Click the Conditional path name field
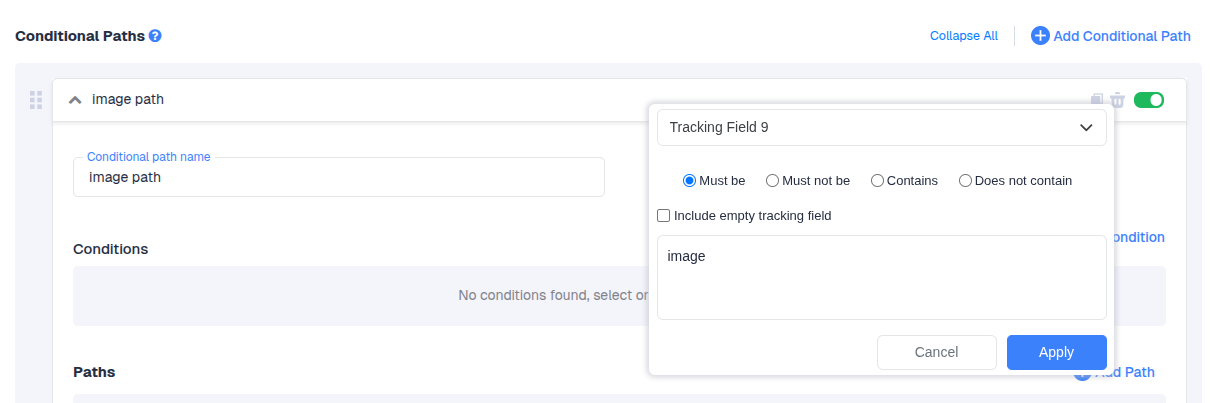The height and width of the screenshot is (403, 1214). [338, 177]
